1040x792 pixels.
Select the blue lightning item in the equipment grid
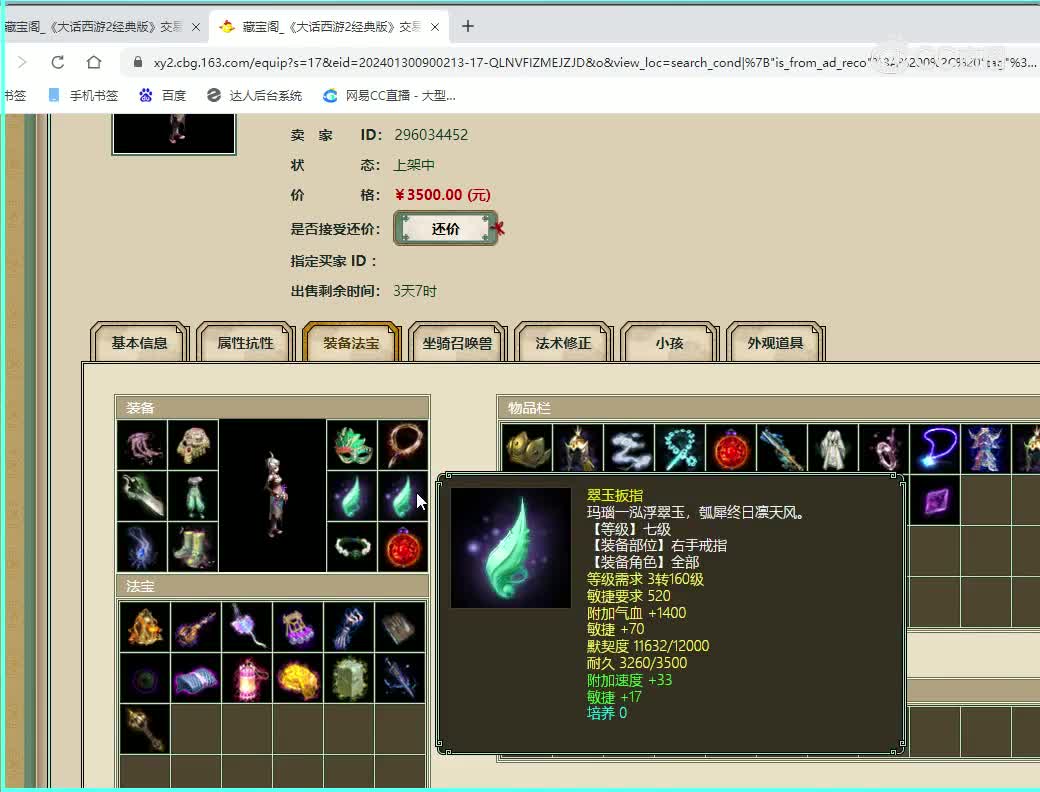142,547
